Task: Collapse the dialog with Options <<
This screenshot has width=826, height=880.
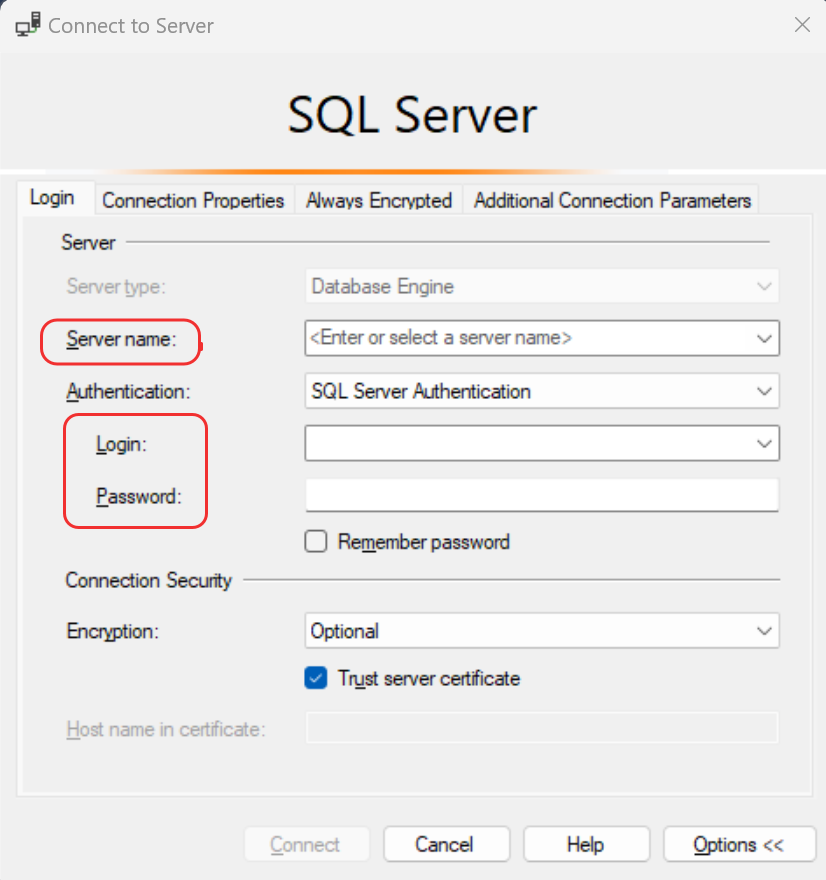Action: 739,844
